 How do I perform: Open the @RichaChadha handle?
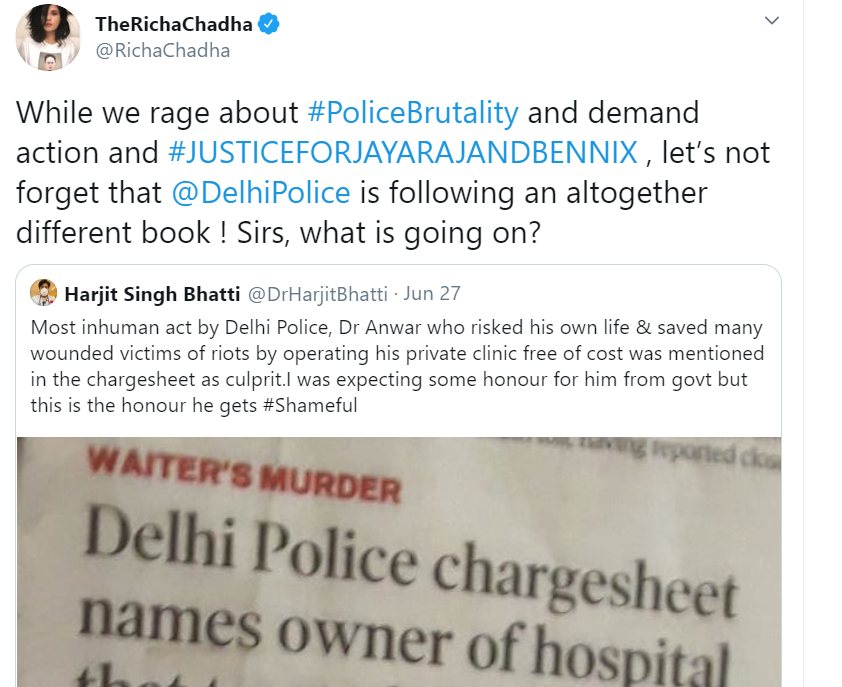point(163,50)
